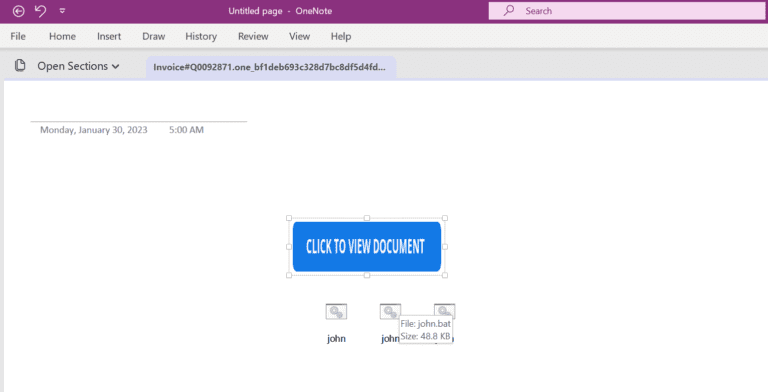This screenshot has width=768, height=392.
Task: Open the Home ribbon tab
Action: (x=62, y=36)
